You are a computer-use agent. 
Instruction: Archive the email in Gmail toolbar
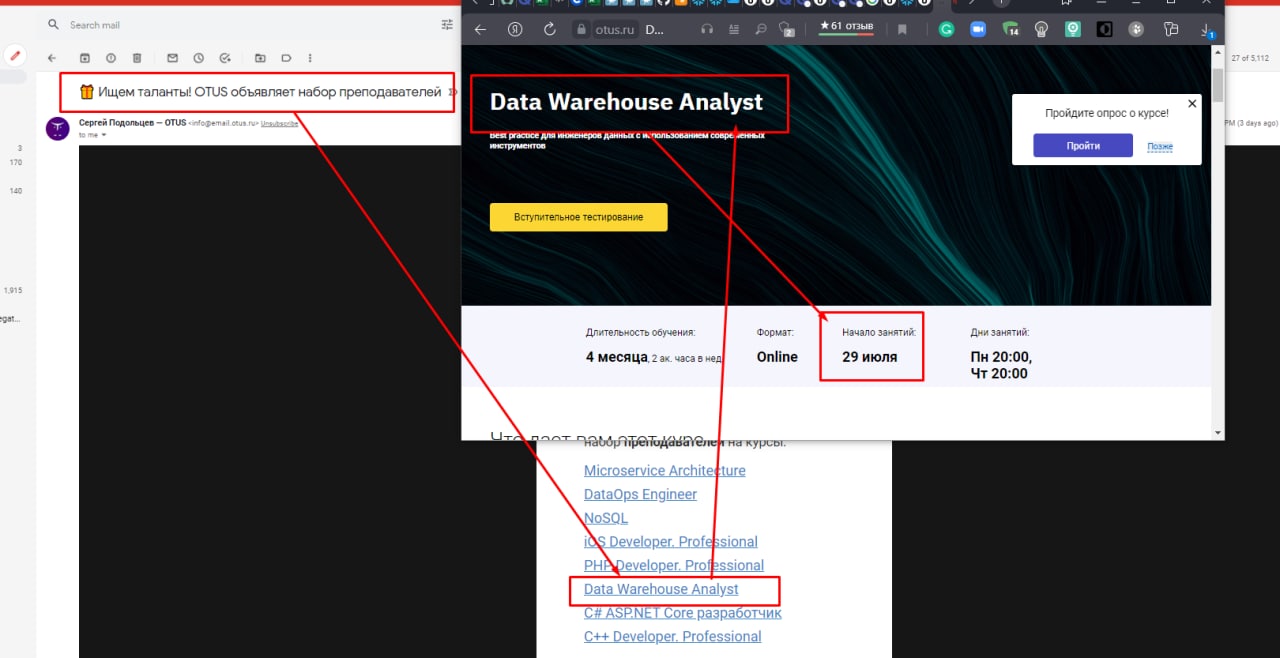[84, 58]
